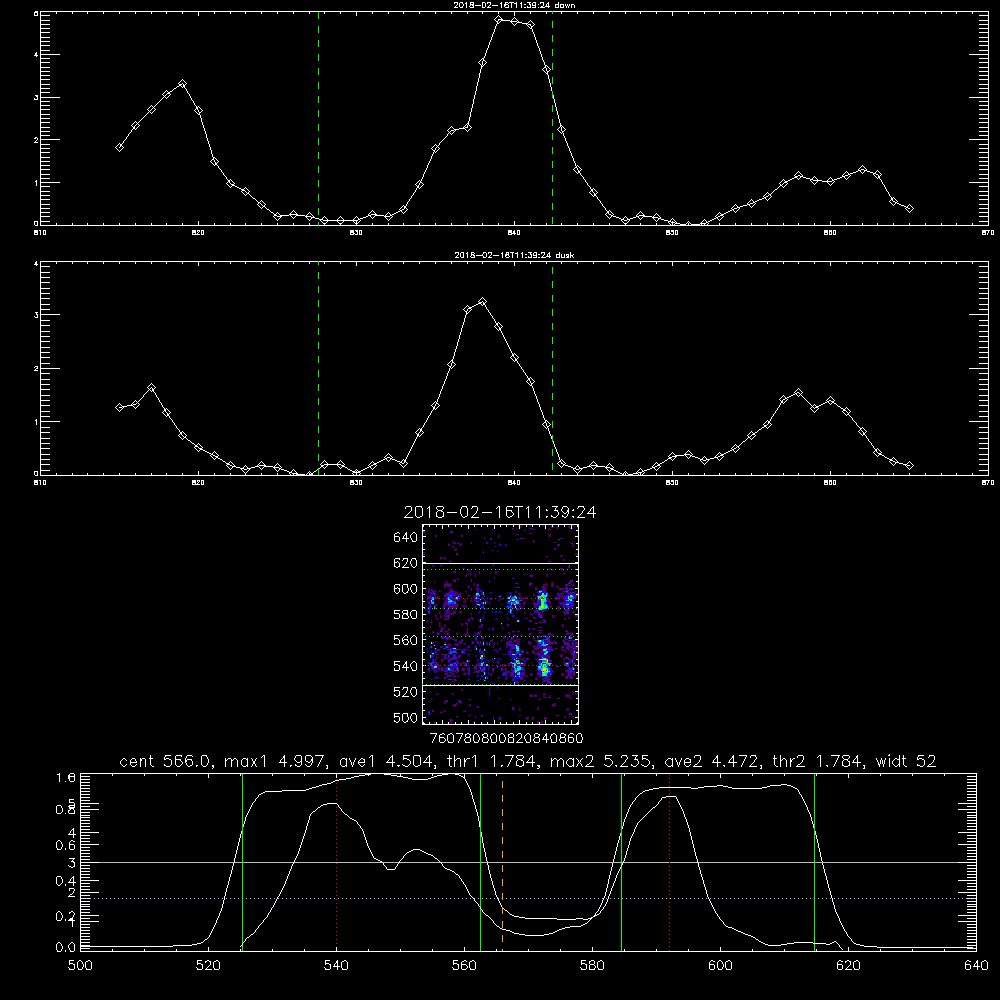Select the left green dashed line in dawn plot
This screenshot has width=1000, height=1000.
[x=318, y=118]
